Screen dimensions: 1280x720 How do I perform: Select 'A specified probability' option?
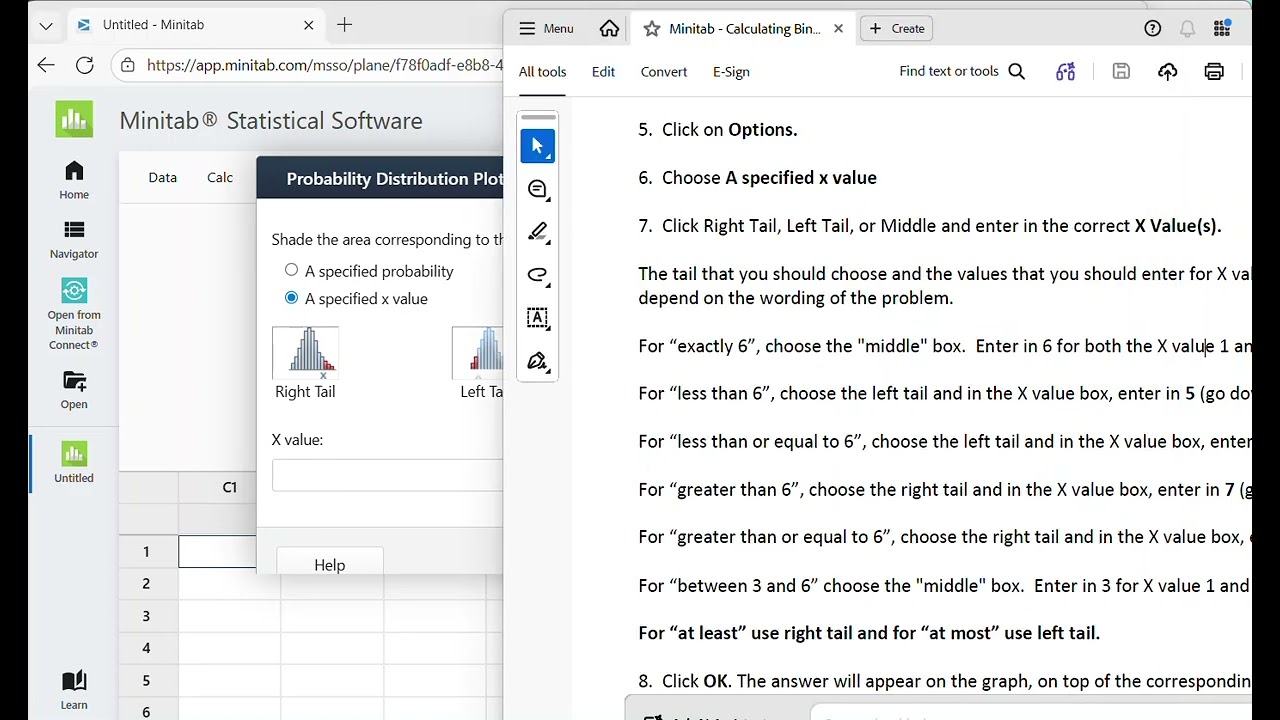point(291,271)
